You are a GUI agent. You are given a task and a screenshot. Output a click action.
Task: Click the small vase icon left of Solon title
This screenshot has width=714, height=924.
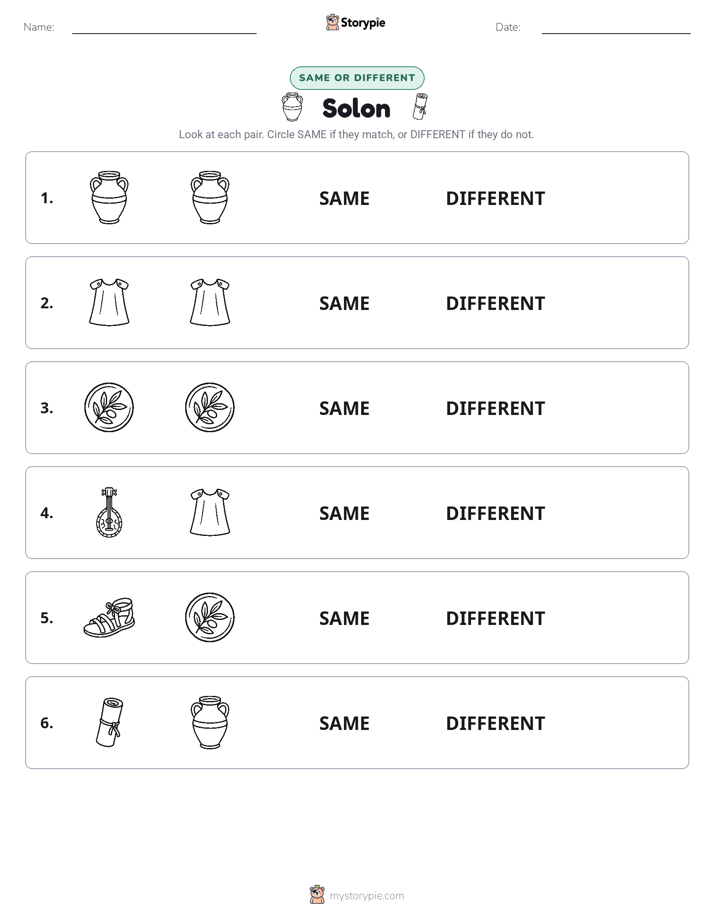(x=292, y=107)
